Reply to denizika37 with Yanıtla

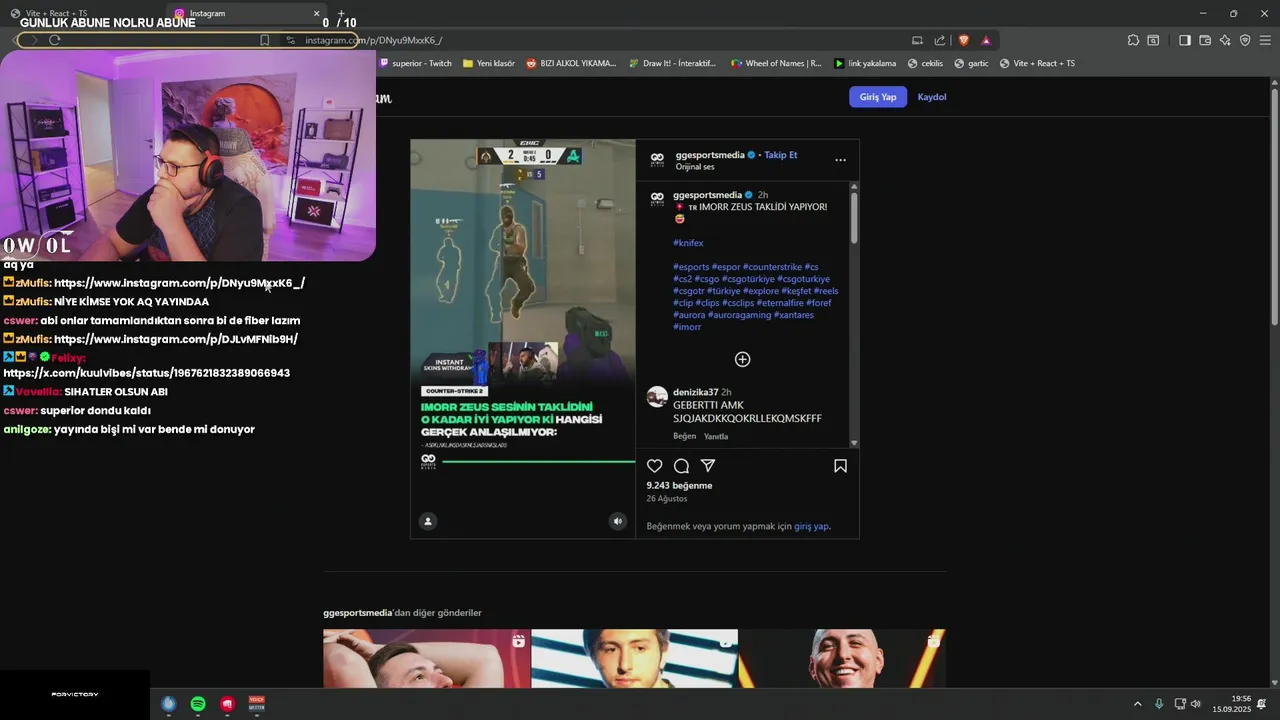coord(716,436)
